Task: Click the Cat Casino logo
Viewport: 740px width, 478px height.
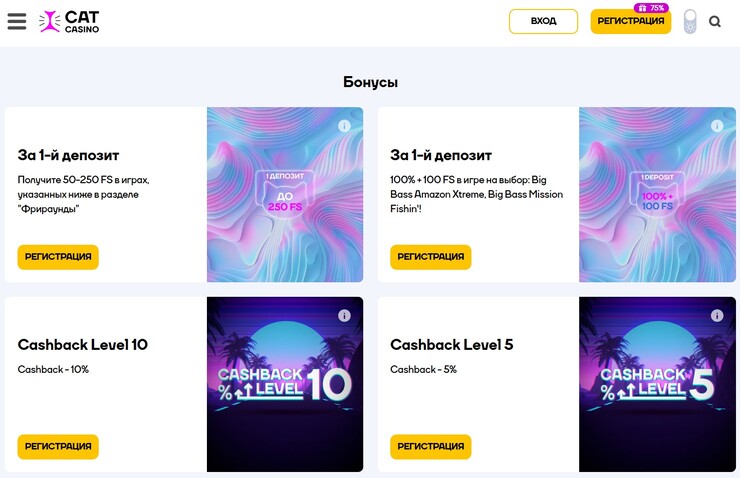Action: [69, 22]
